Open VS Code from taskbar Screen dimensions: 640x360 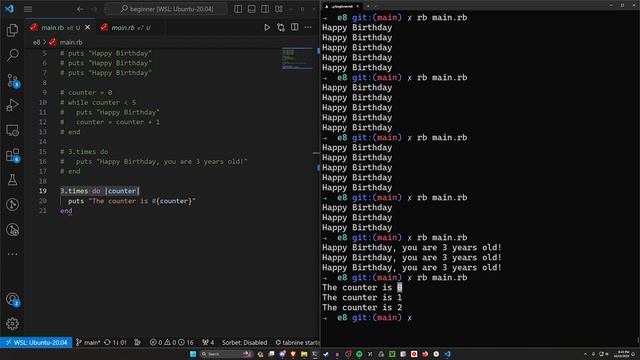(x=447, y=354)
